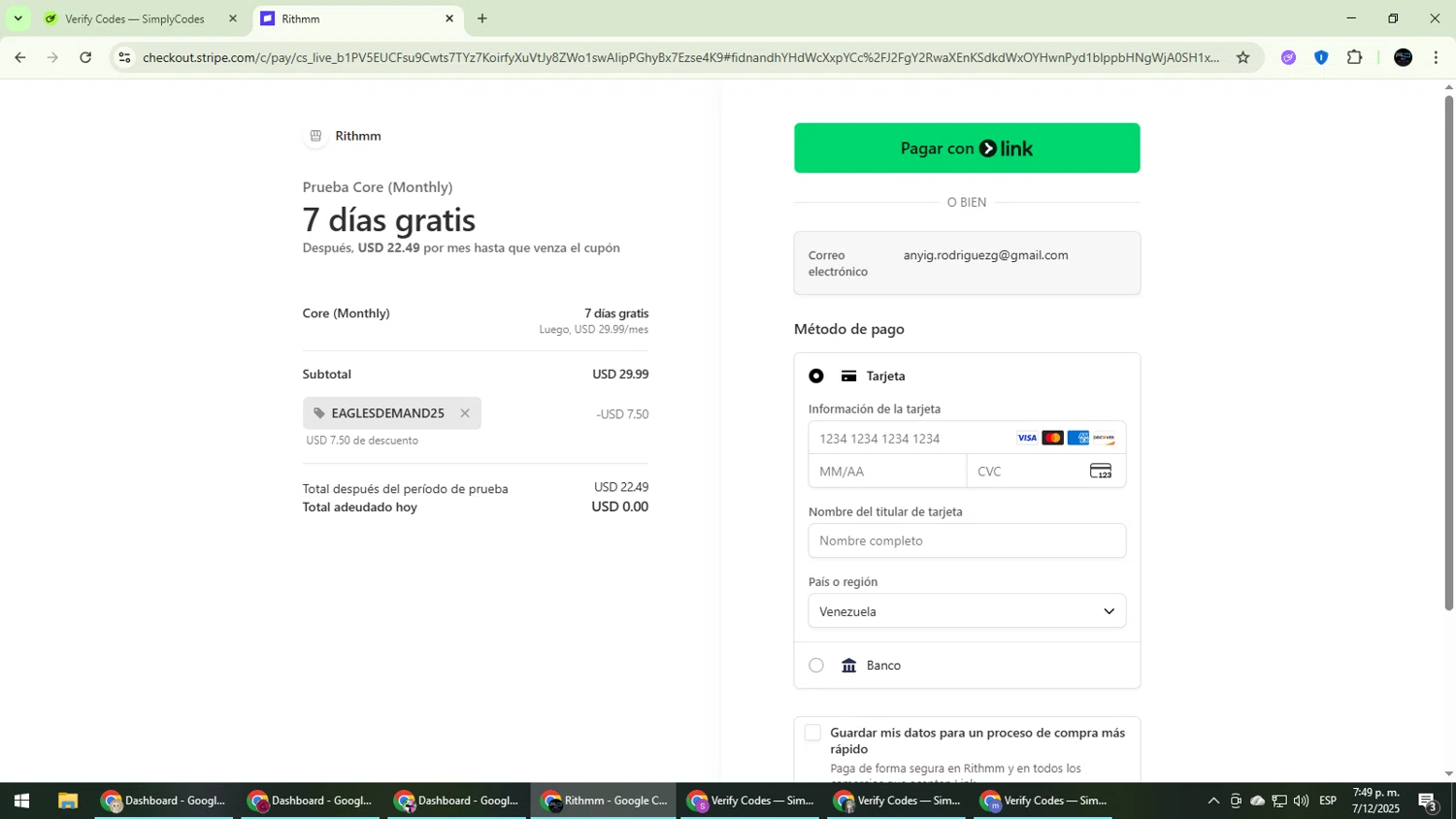Click the 'USD 7.50 de descuento' text
Image resolution: width=1456 pixels, height=819 pixels.
(362, 441)
